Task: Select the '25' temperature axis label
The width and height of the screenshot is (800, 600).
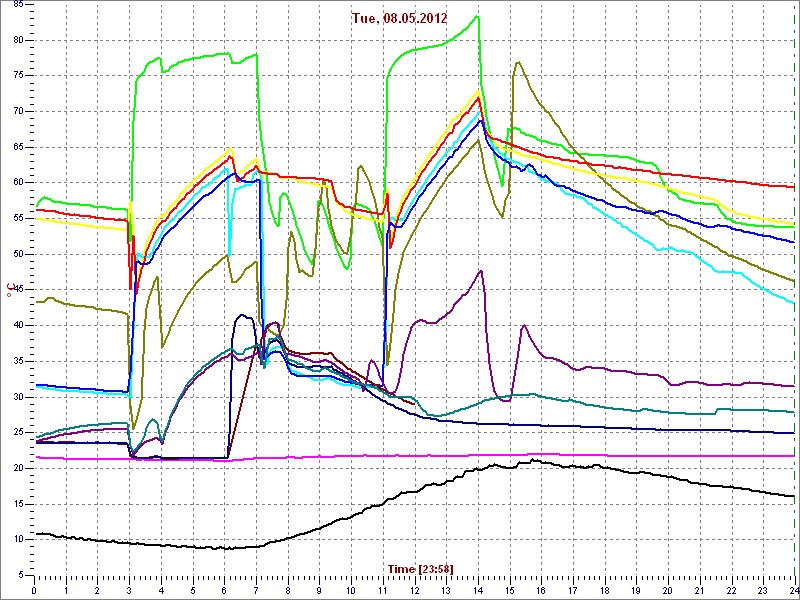Action: point(17,433)
